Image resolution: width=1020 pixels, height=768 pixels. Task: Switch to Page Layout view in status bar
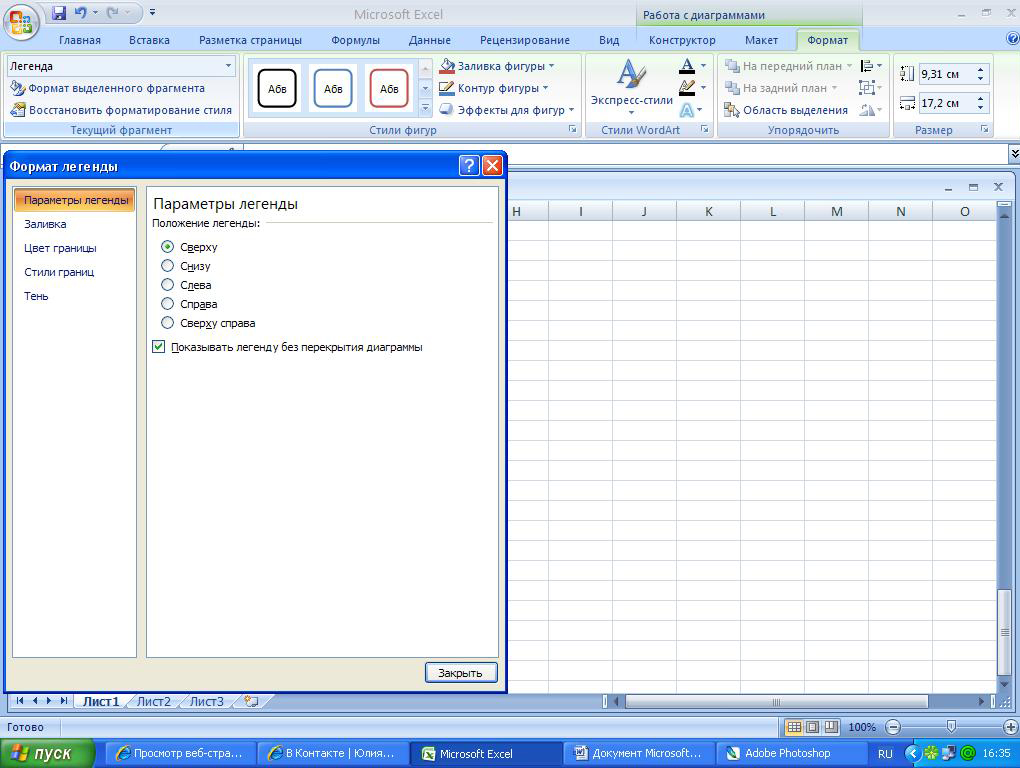tap(812, 726)
